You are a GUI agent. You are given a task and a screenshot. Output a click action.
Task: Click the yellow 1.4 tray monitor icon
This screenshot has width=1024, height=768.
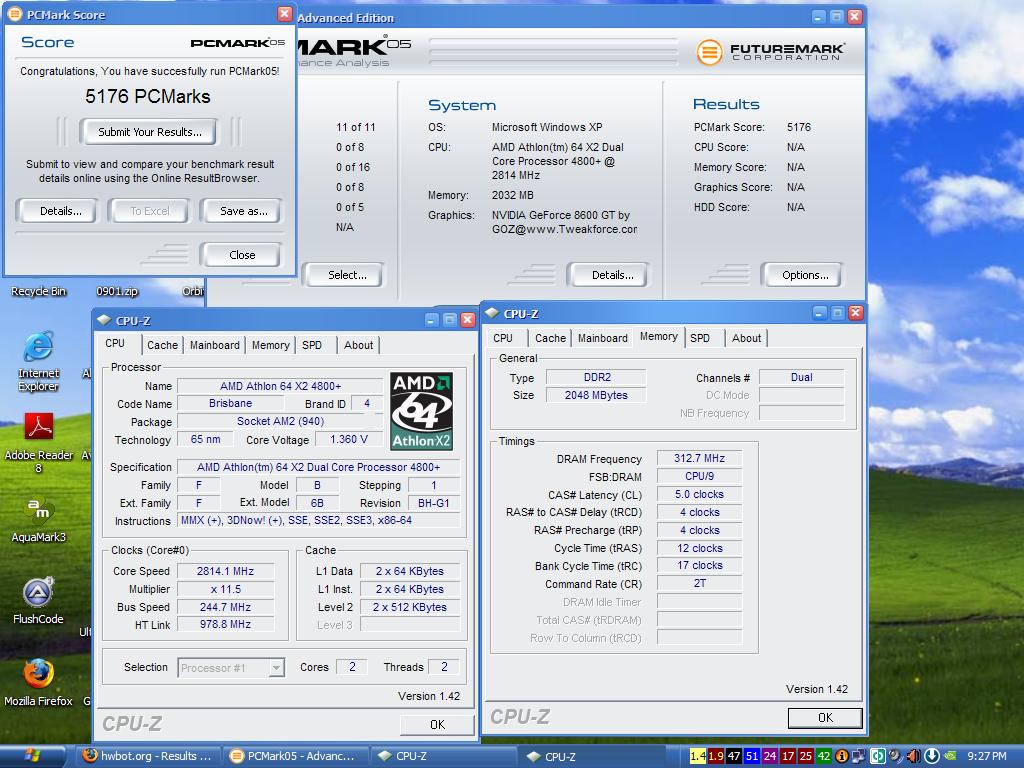697,756
